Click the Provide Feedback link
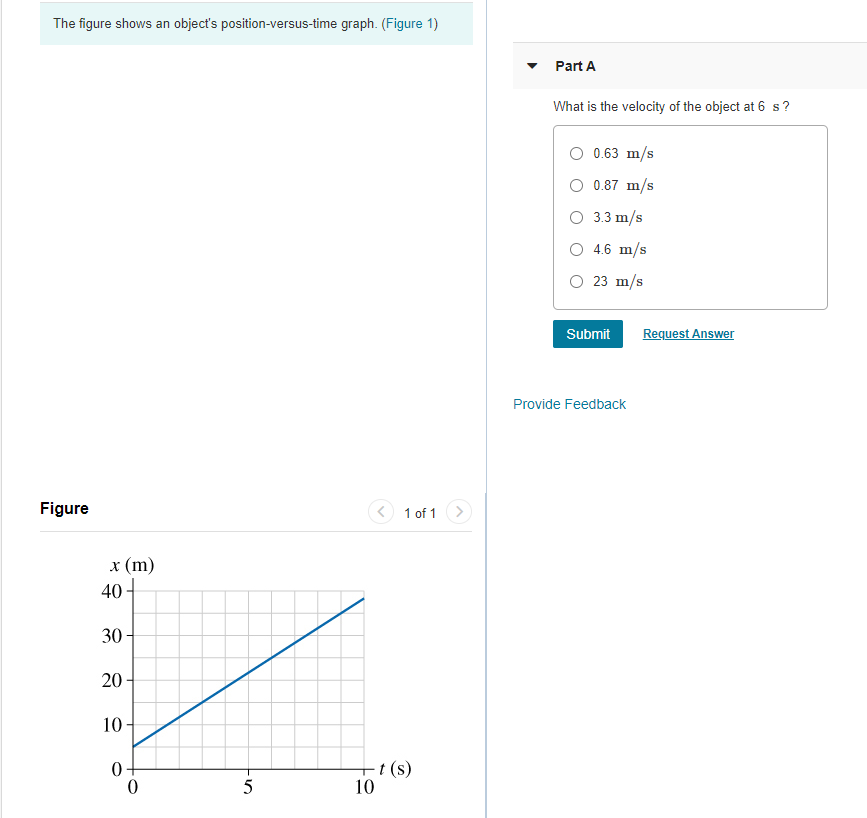 tap(569, 404)
